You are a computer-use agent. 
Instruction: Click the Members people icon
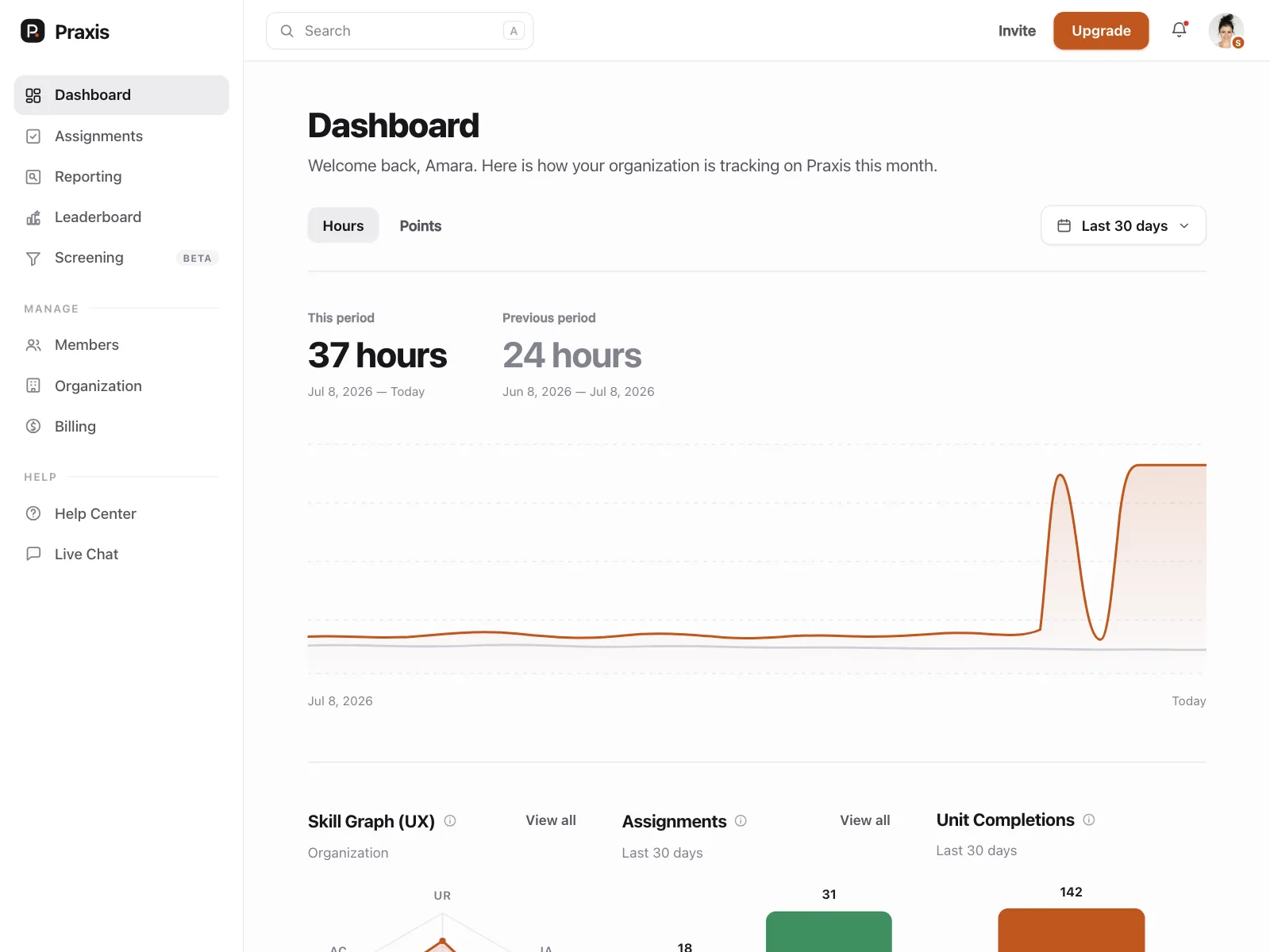[33, 345]
